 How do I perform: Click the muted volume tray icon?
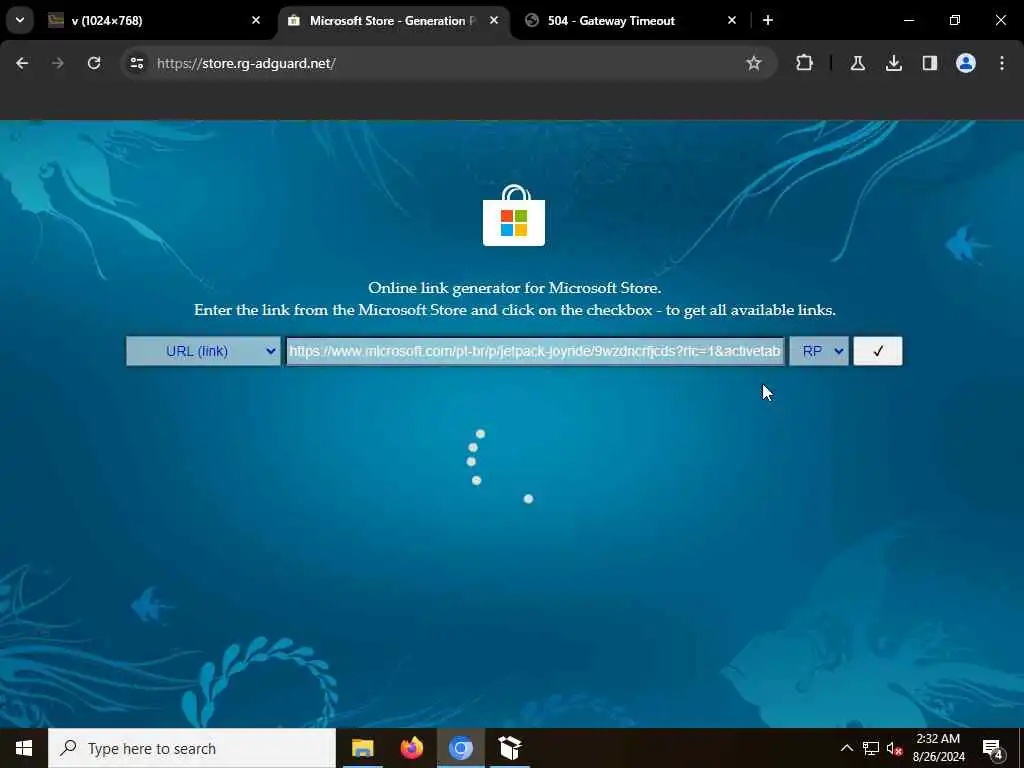(894, 748)
